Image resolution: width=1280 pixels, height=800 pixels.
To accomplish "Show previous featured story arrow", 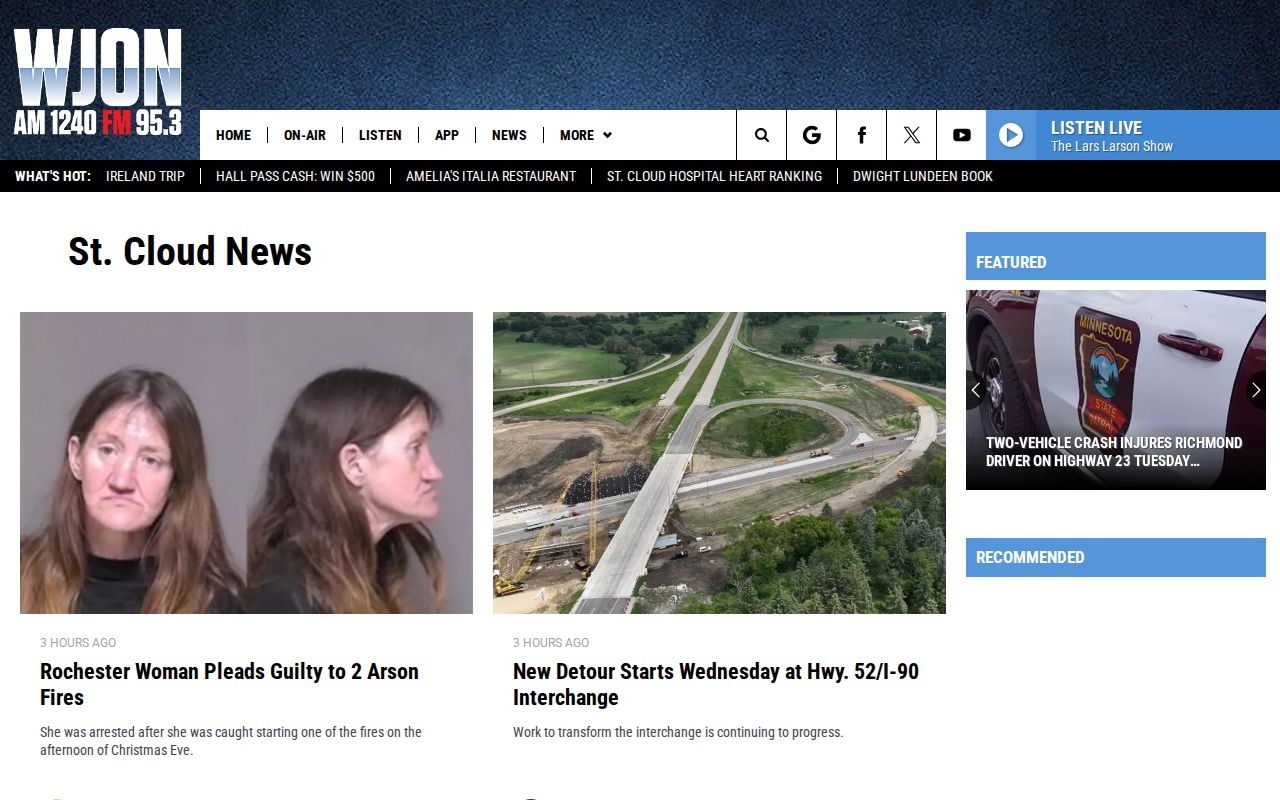I will point(976,390).
